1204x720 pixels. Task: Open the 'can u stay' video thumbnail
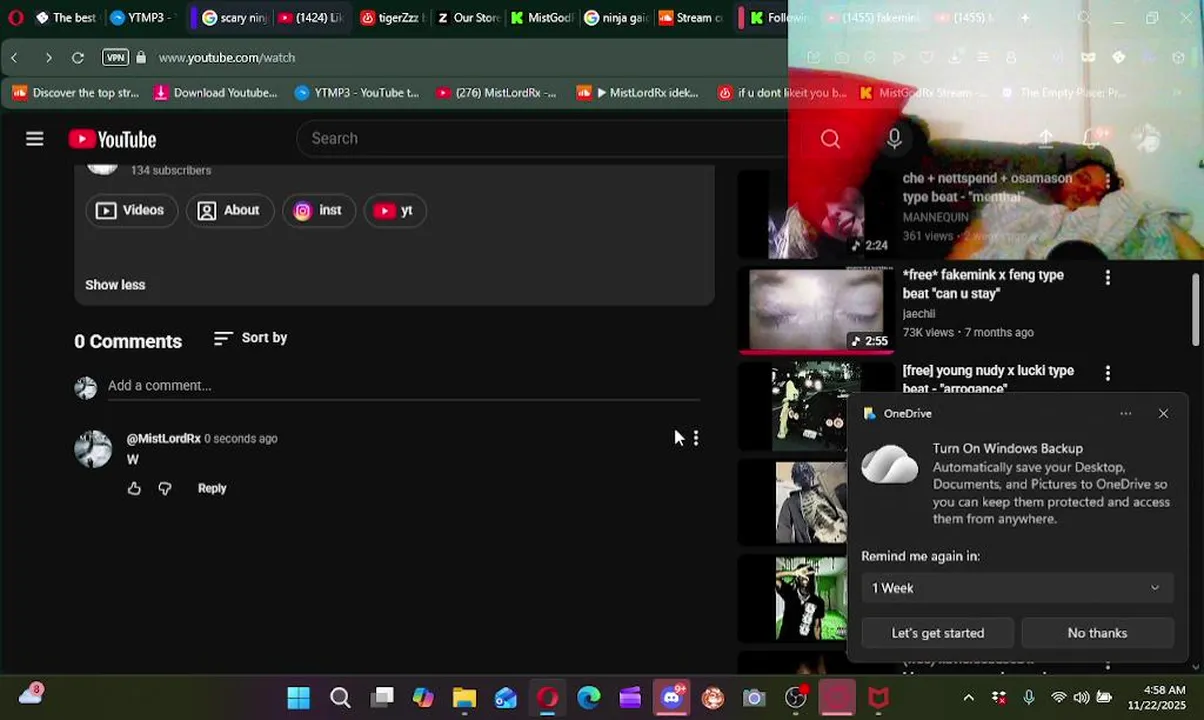point(816,309)
